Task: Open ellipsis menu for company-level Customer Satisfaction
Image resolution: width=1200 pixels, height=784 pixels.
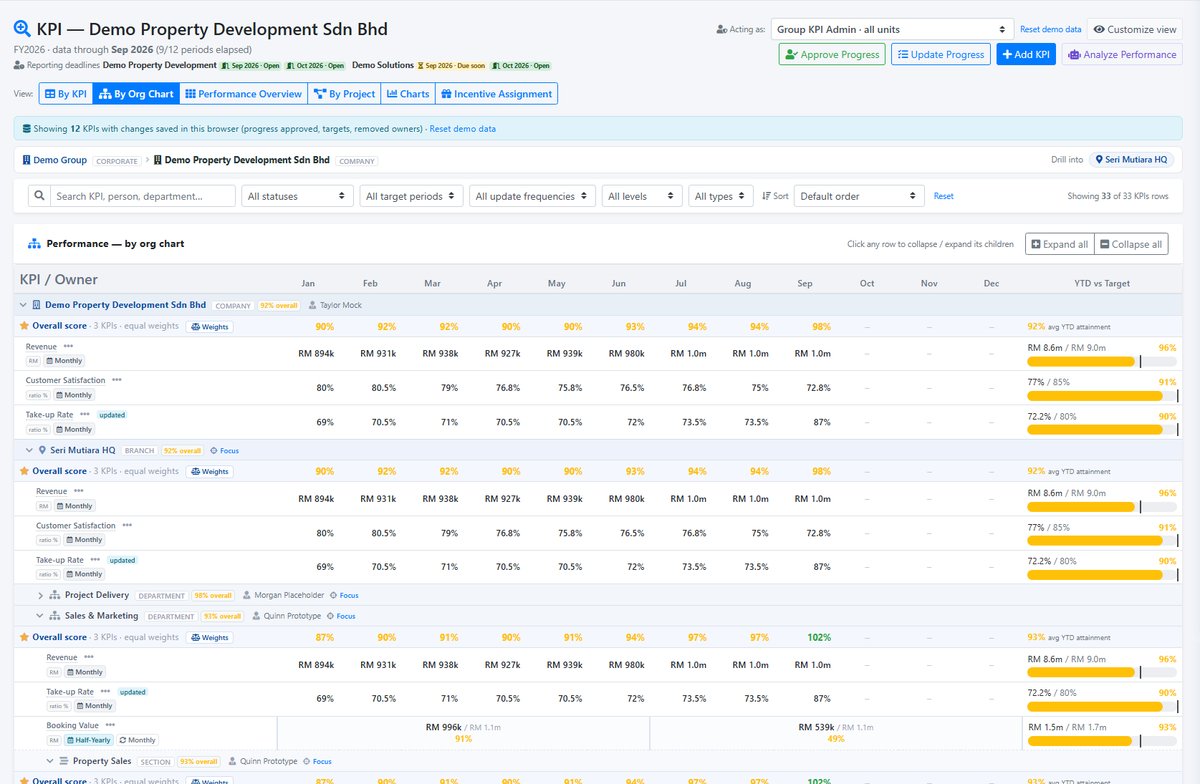Action: pyautogui.click(x=117, y=380)
